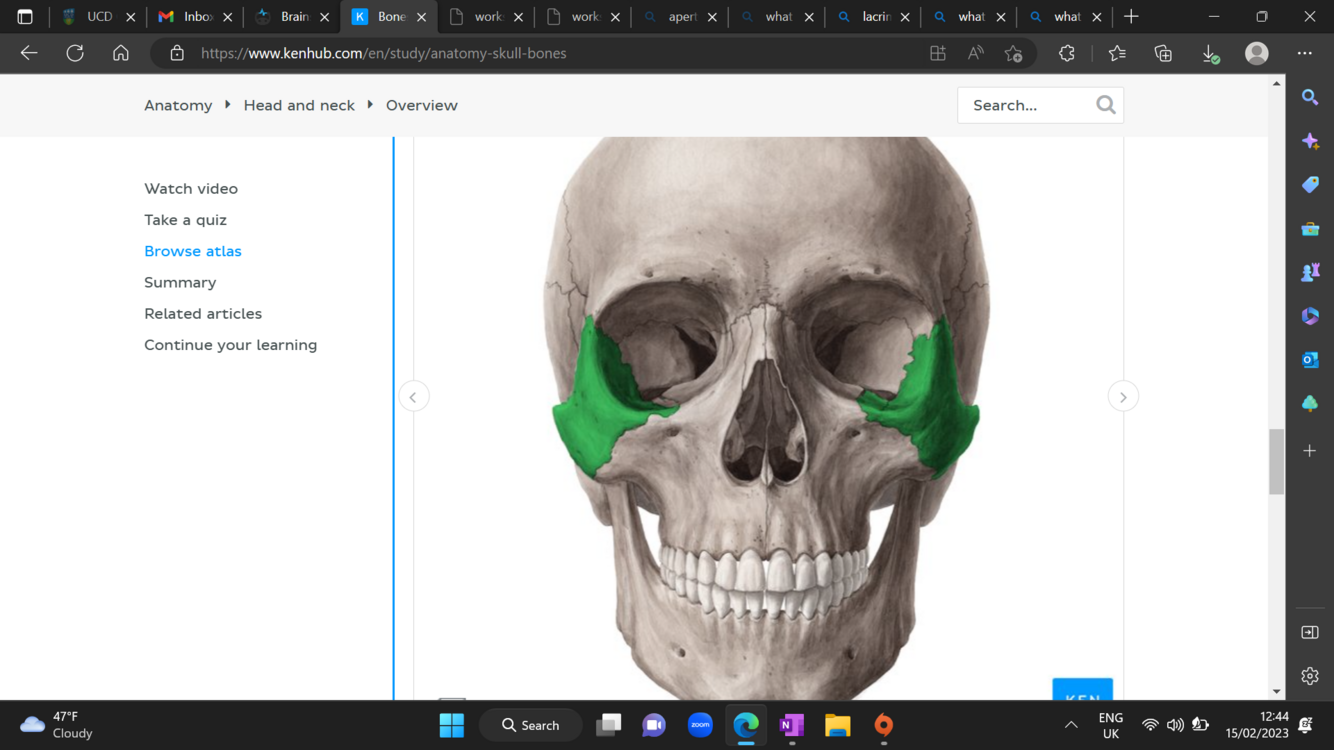Jump to Watch video section

pyautogui.click(x=191, y=188)
